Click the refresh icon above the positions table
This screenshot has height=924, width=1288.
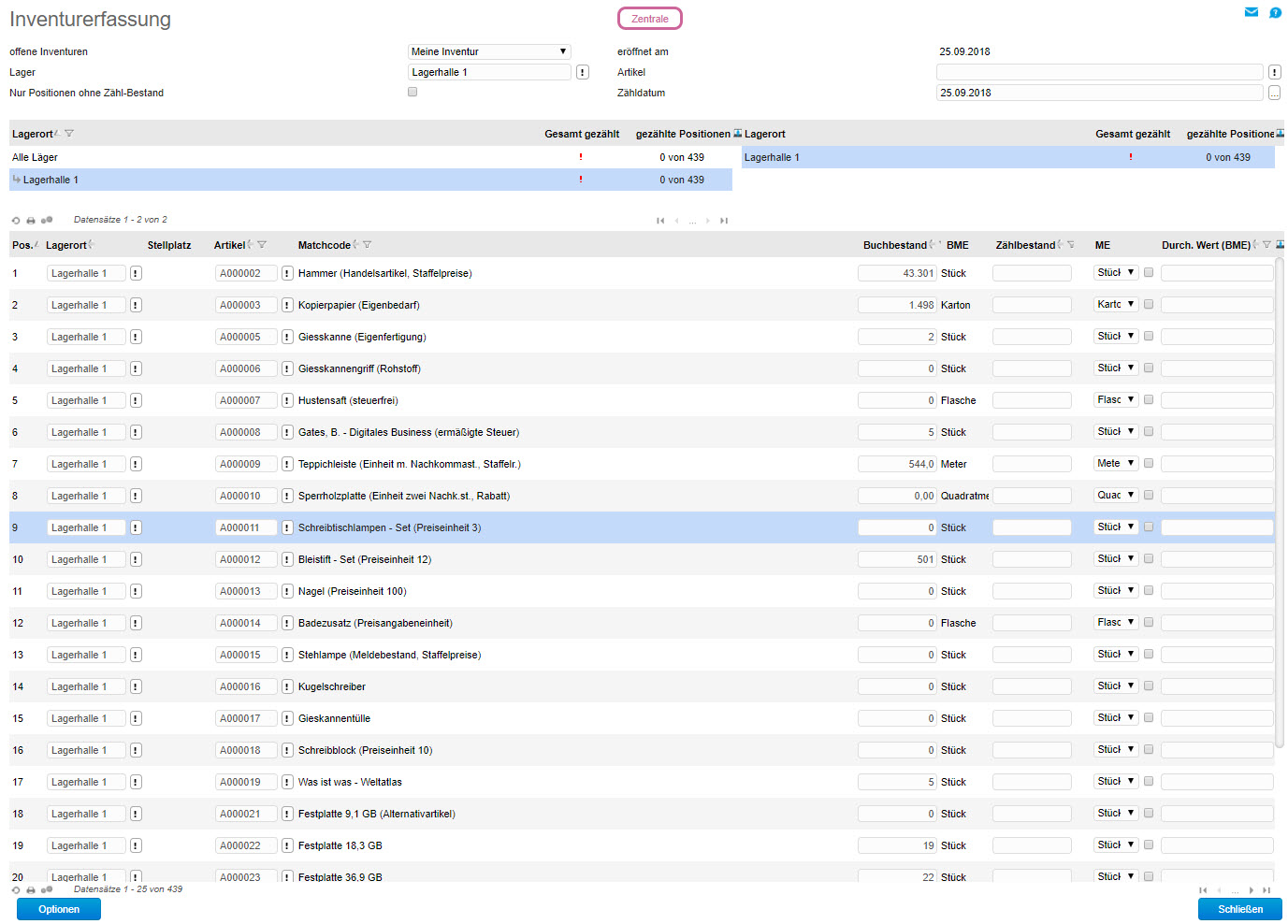click(16, 221)
